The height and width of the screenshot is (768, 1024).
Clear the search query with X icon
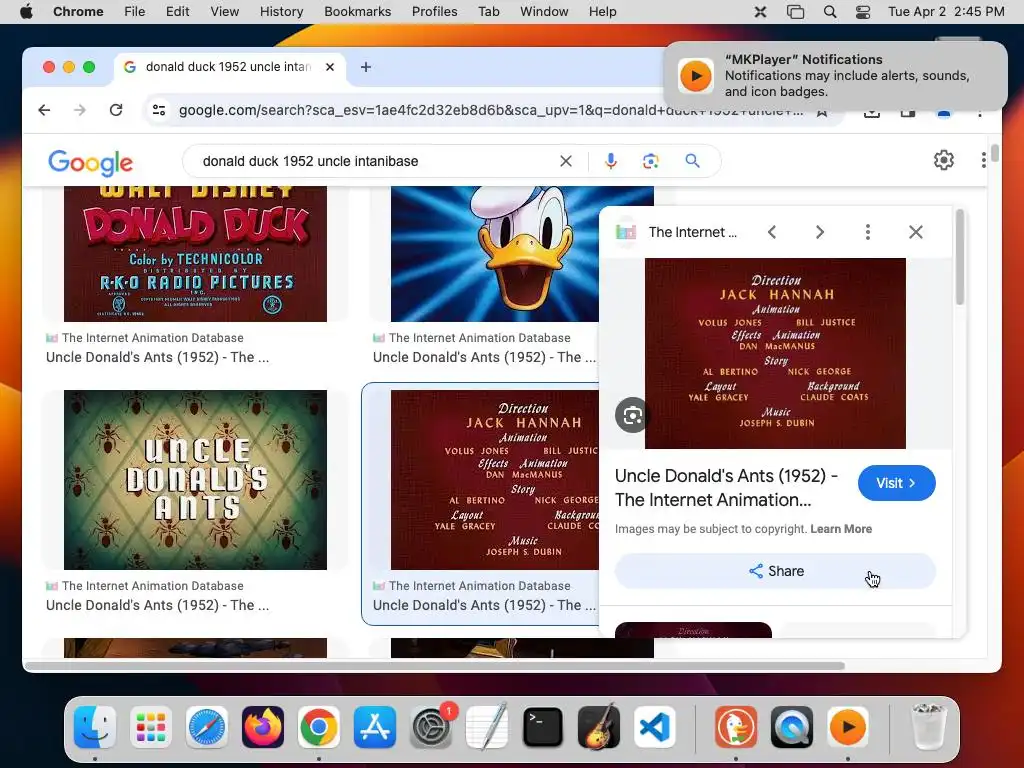[566, 161]
